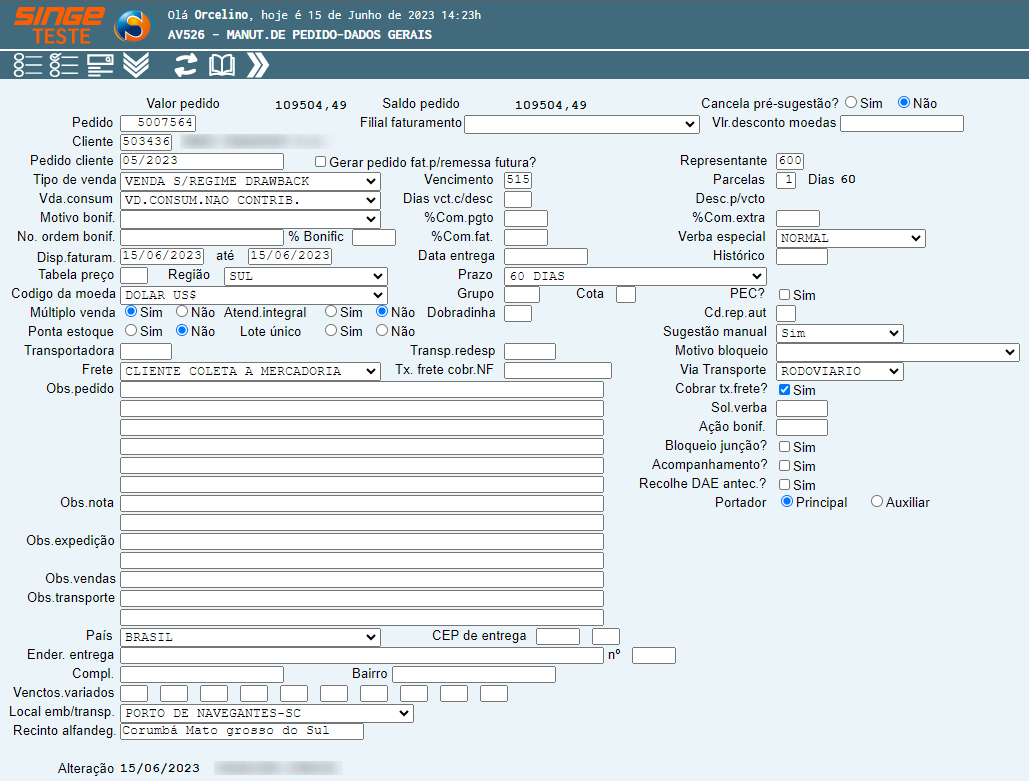The image size is (1029, 781).
Task: Open Codigo da moeda dropdown
Action: 253,295
